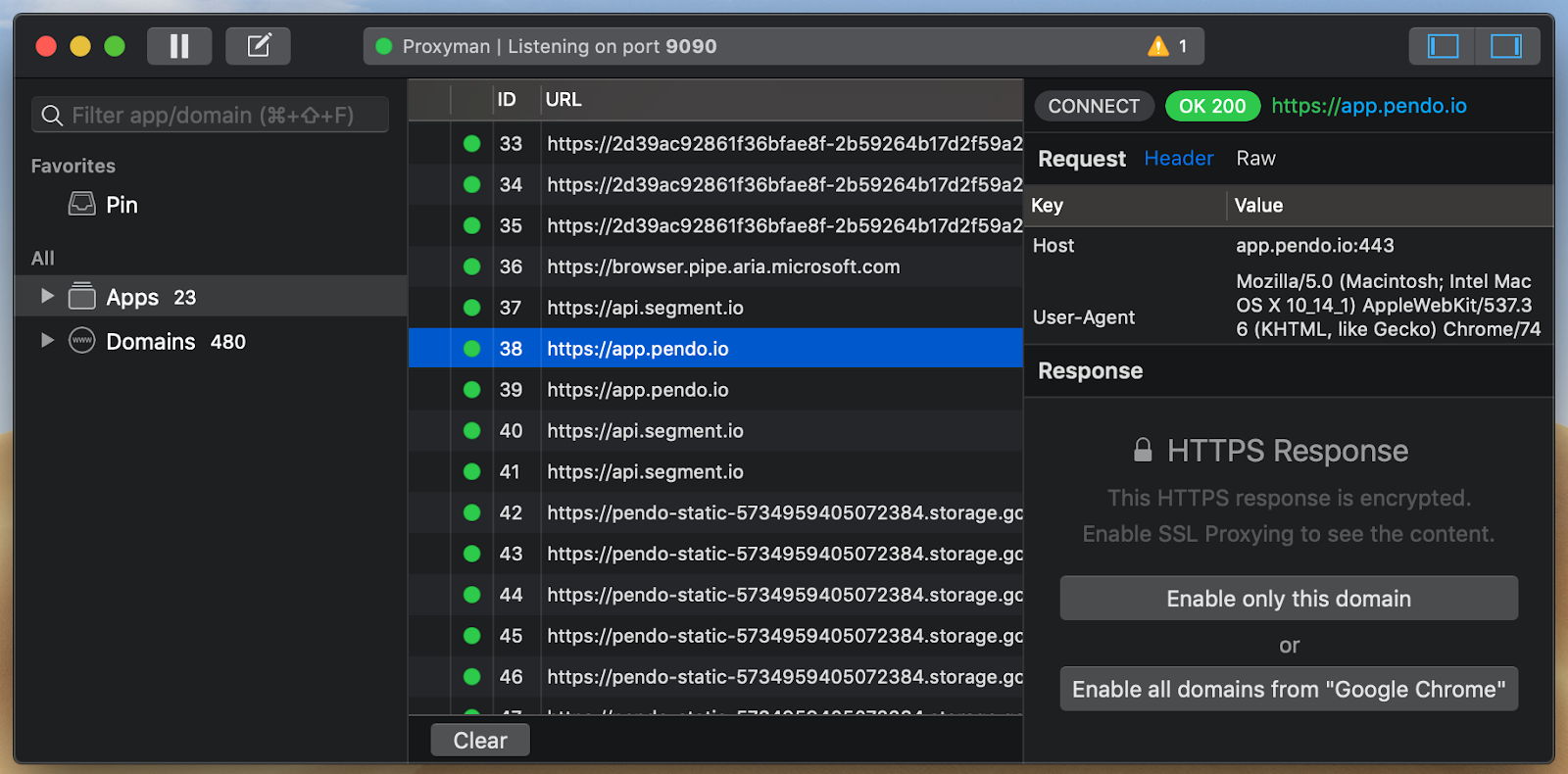Click the green status dot of row 33
Viewport: 1568px width, 774px height.
pos(471,143)
